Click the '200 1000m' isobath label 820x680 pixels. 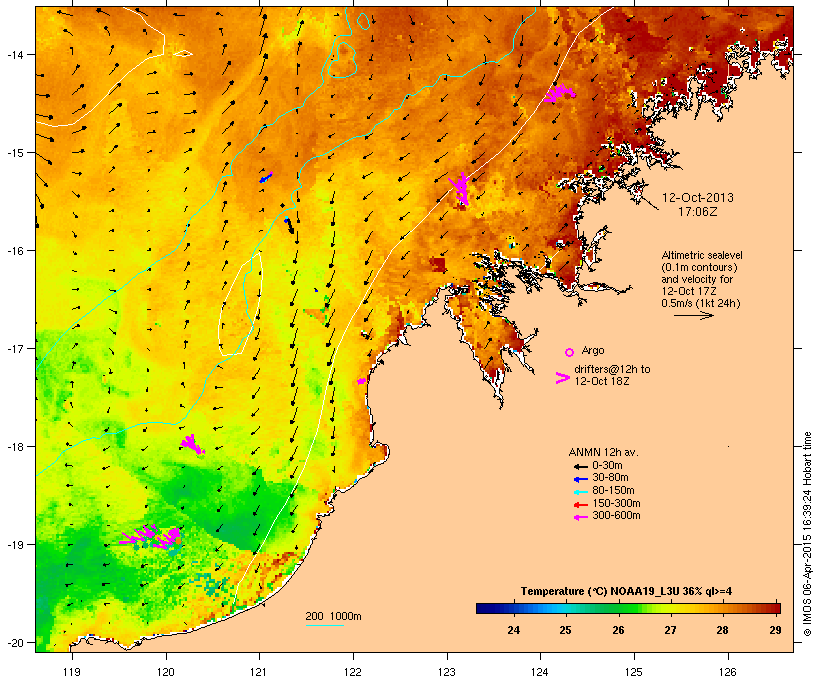[333, 616]
